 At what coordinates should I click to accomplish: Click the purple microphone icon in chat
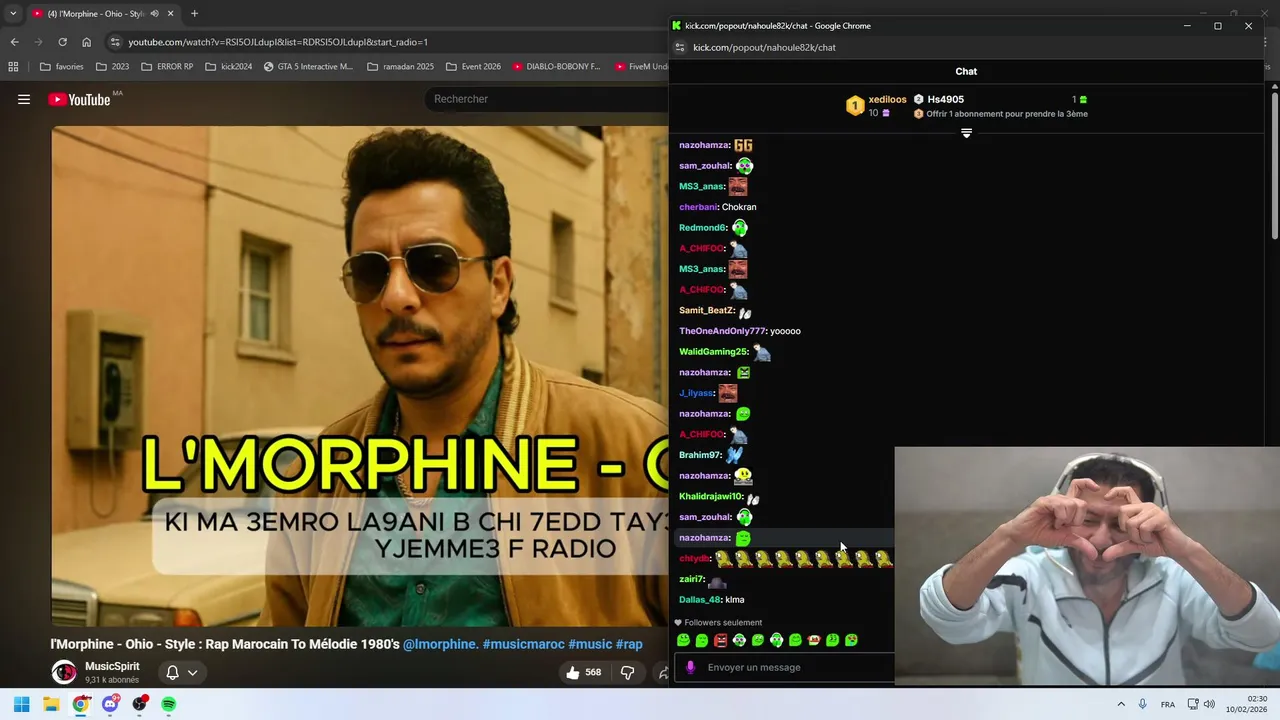pyautogui.click(x=690, y=667)
